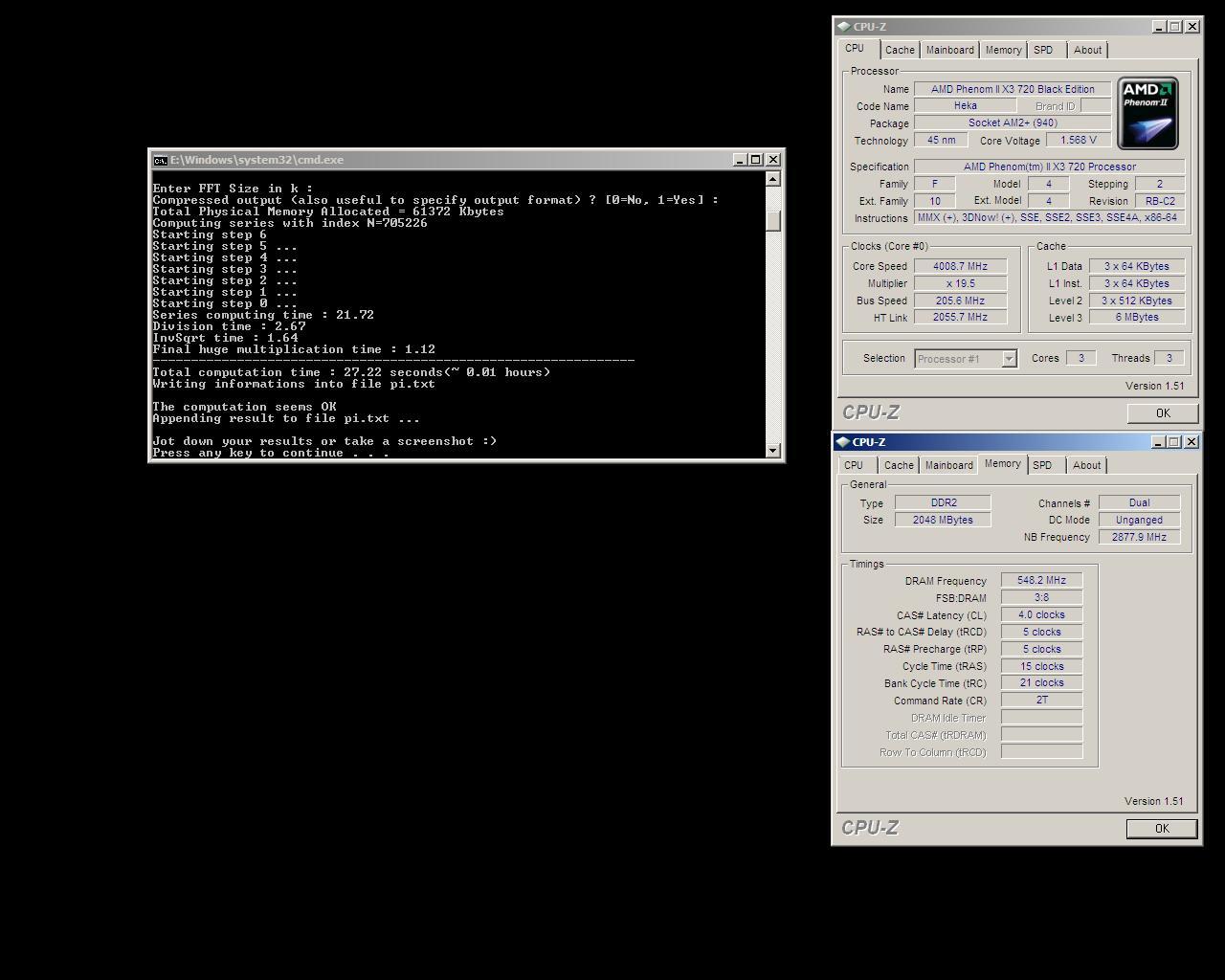Click Cores value 3
This screenshot has height=980, width=1225.
coord(1081,358)
